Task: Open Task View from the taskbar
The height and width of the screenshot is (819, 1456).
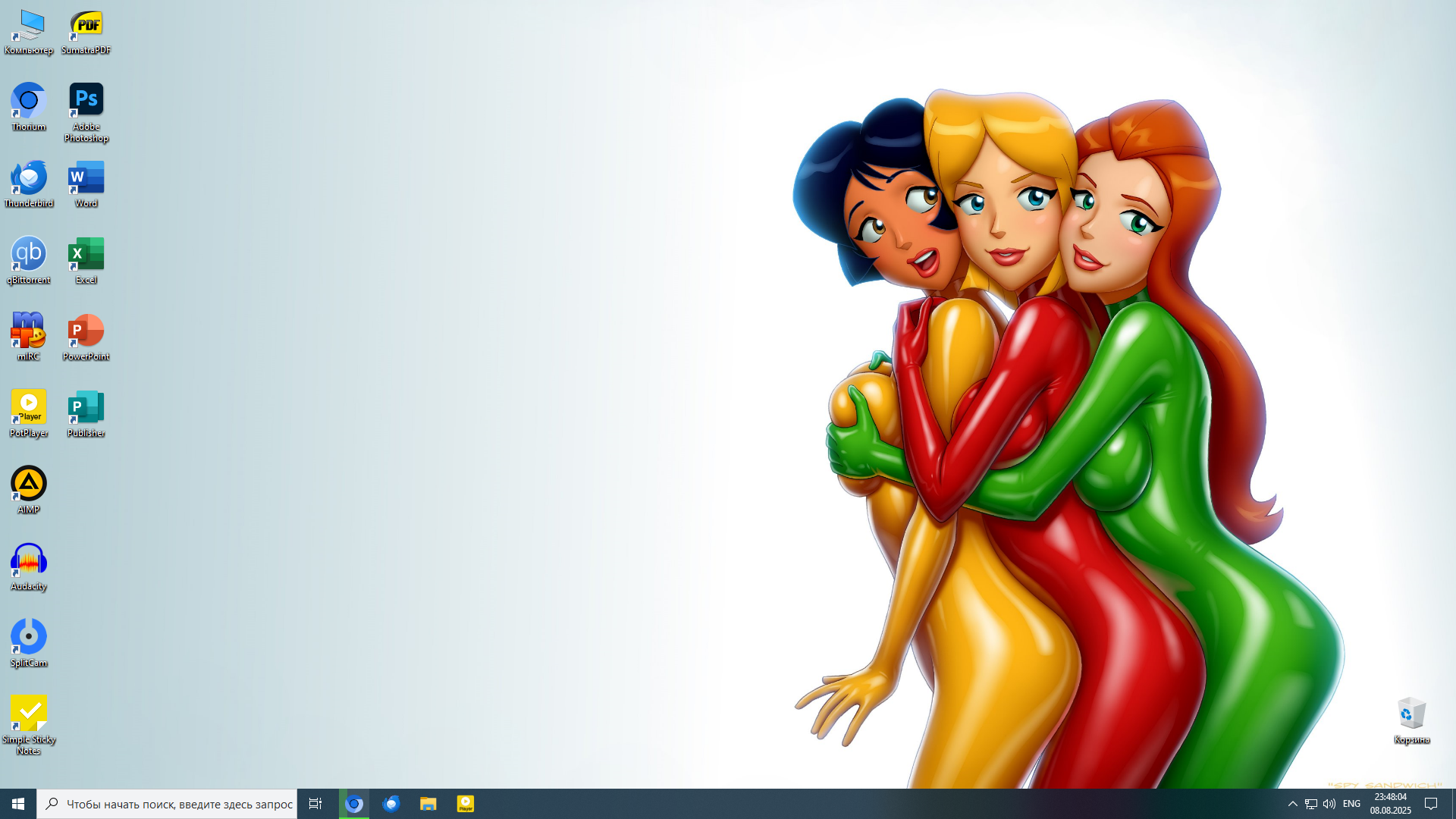Action: (x=315, y=804)
